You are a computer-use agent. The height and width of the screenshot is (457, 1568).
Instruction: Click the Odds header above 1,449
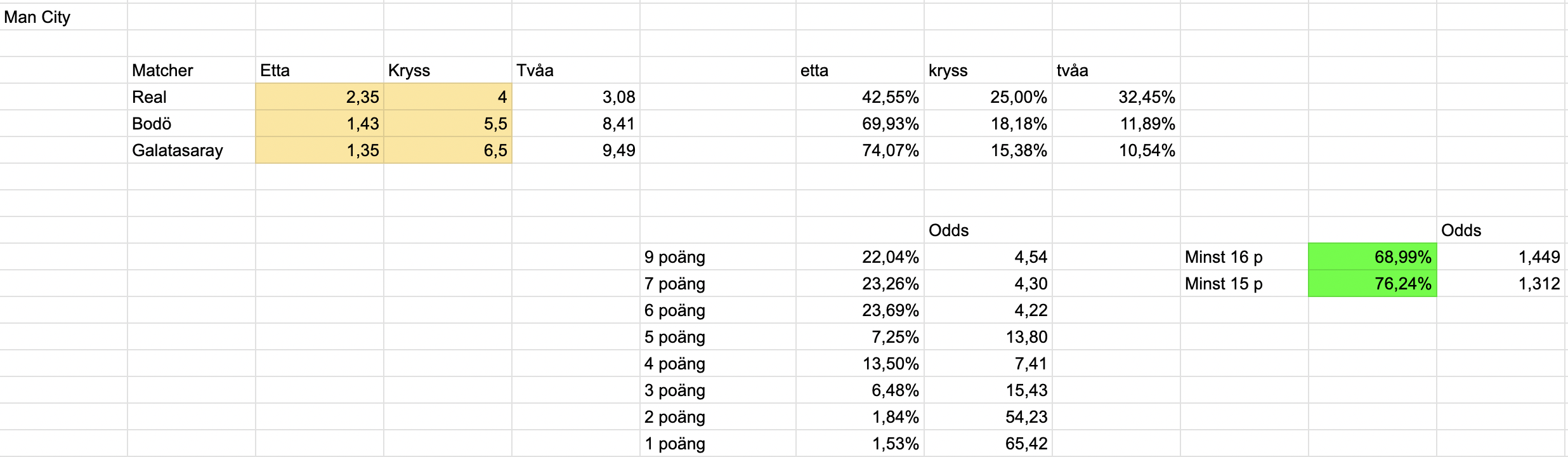(1501, 230)
